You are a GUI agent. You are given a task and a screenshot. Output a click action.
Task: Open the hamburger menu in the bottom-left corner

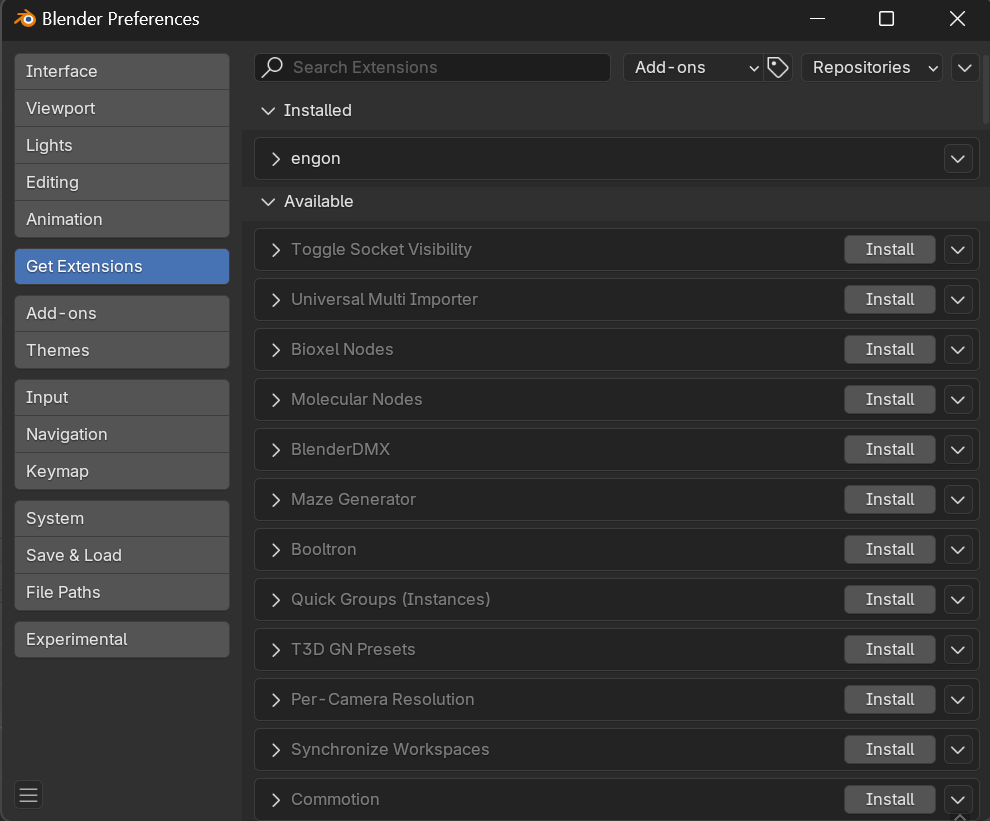28,794
